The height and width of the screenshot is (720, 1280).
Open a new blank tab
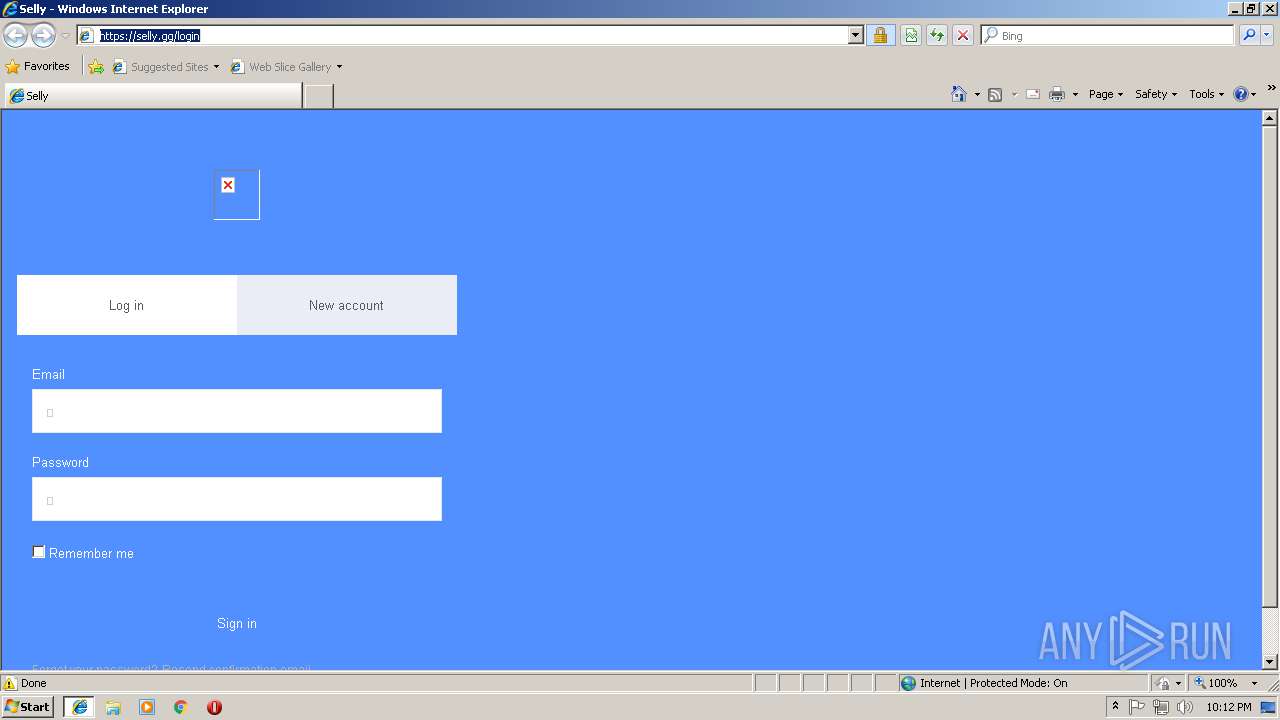(318, 96)
